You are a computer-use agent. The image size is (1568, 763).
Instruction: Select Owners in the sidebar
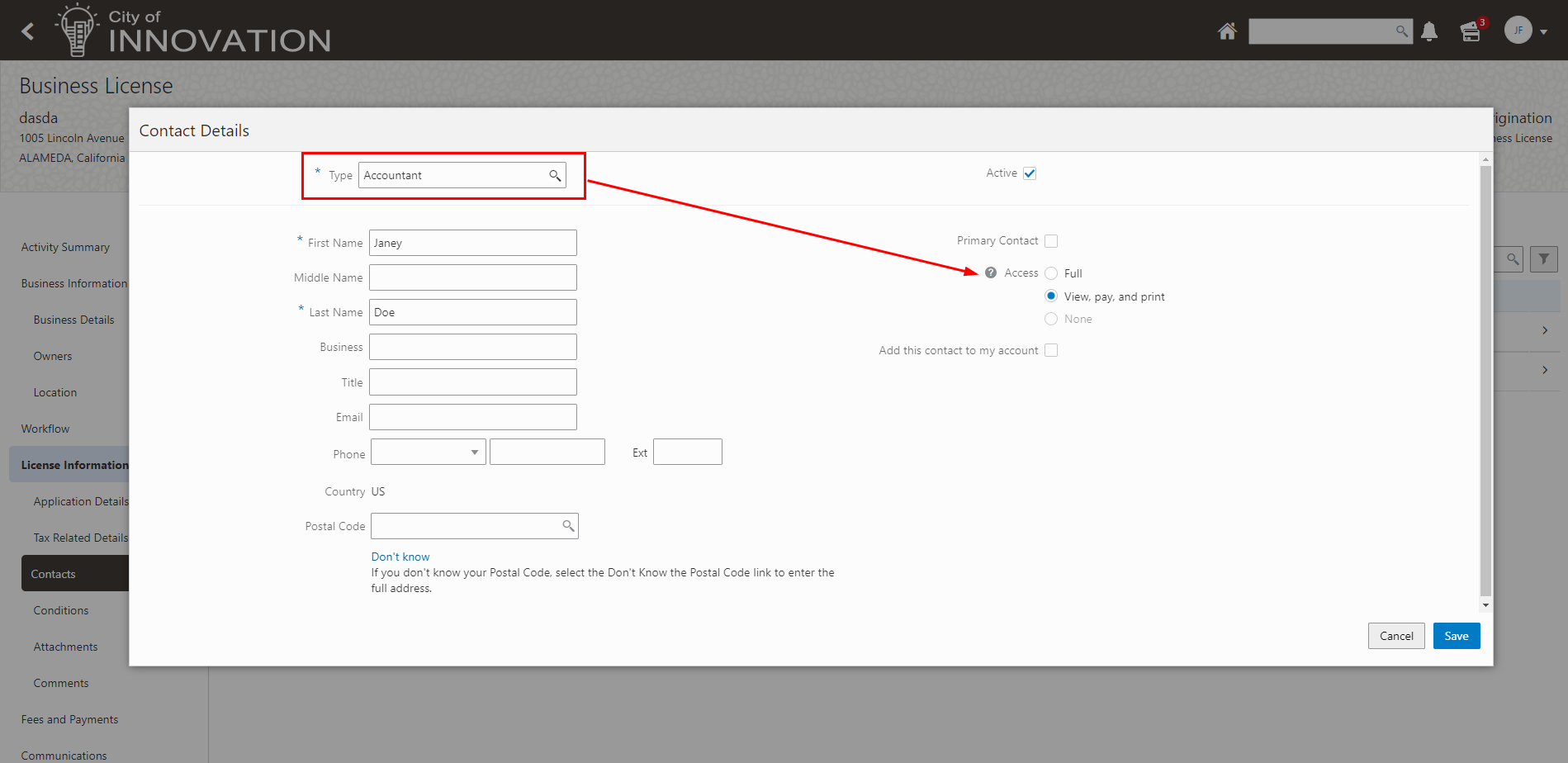tap(53, 356)
